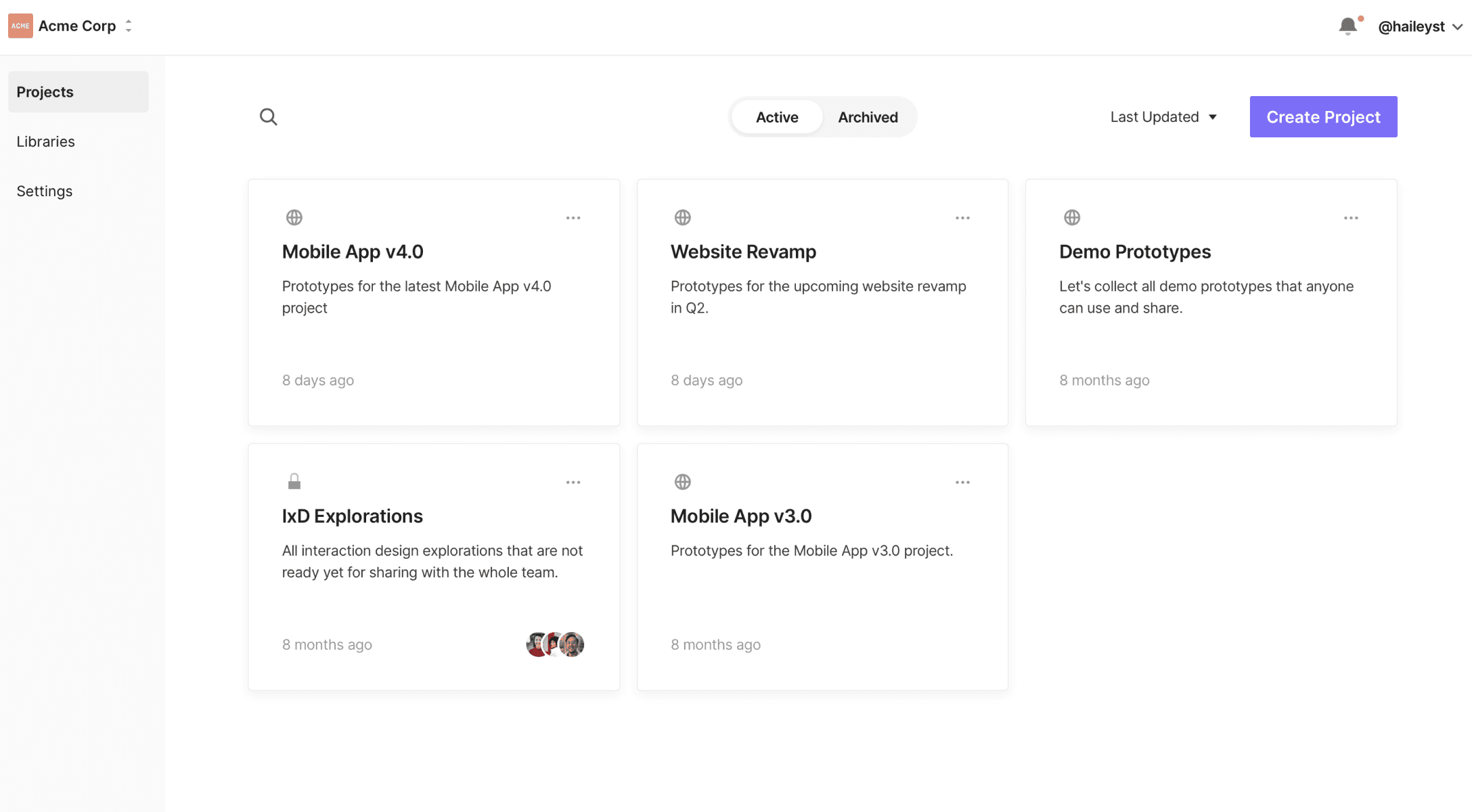Screen dimensions: 1472x812
Task: Open the Demo Prototypes three-dot menu
Action: click(1351, 218)
